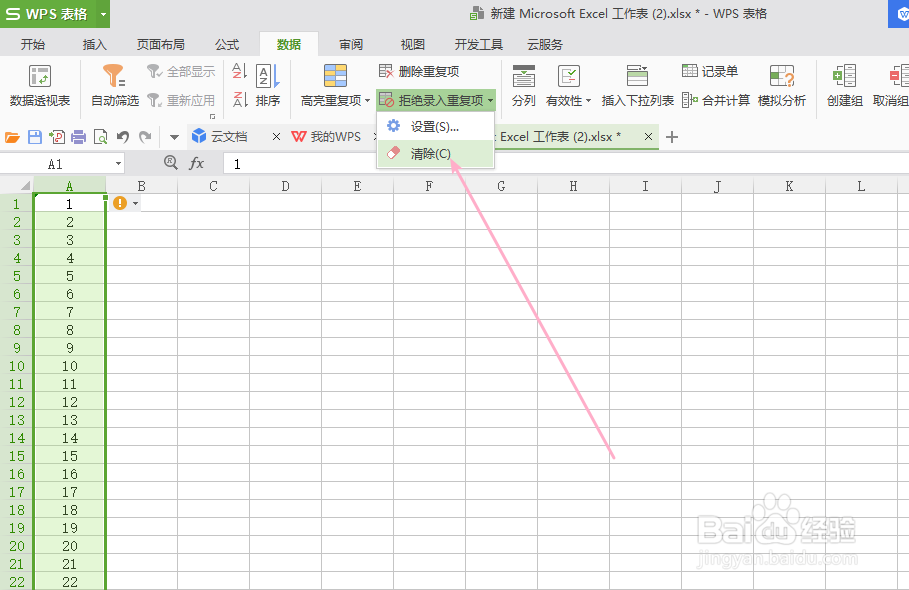The width and height of the screenshot is (909, 590).
Task: Sort descending with the Z-A icon
Action: (239, 100)
